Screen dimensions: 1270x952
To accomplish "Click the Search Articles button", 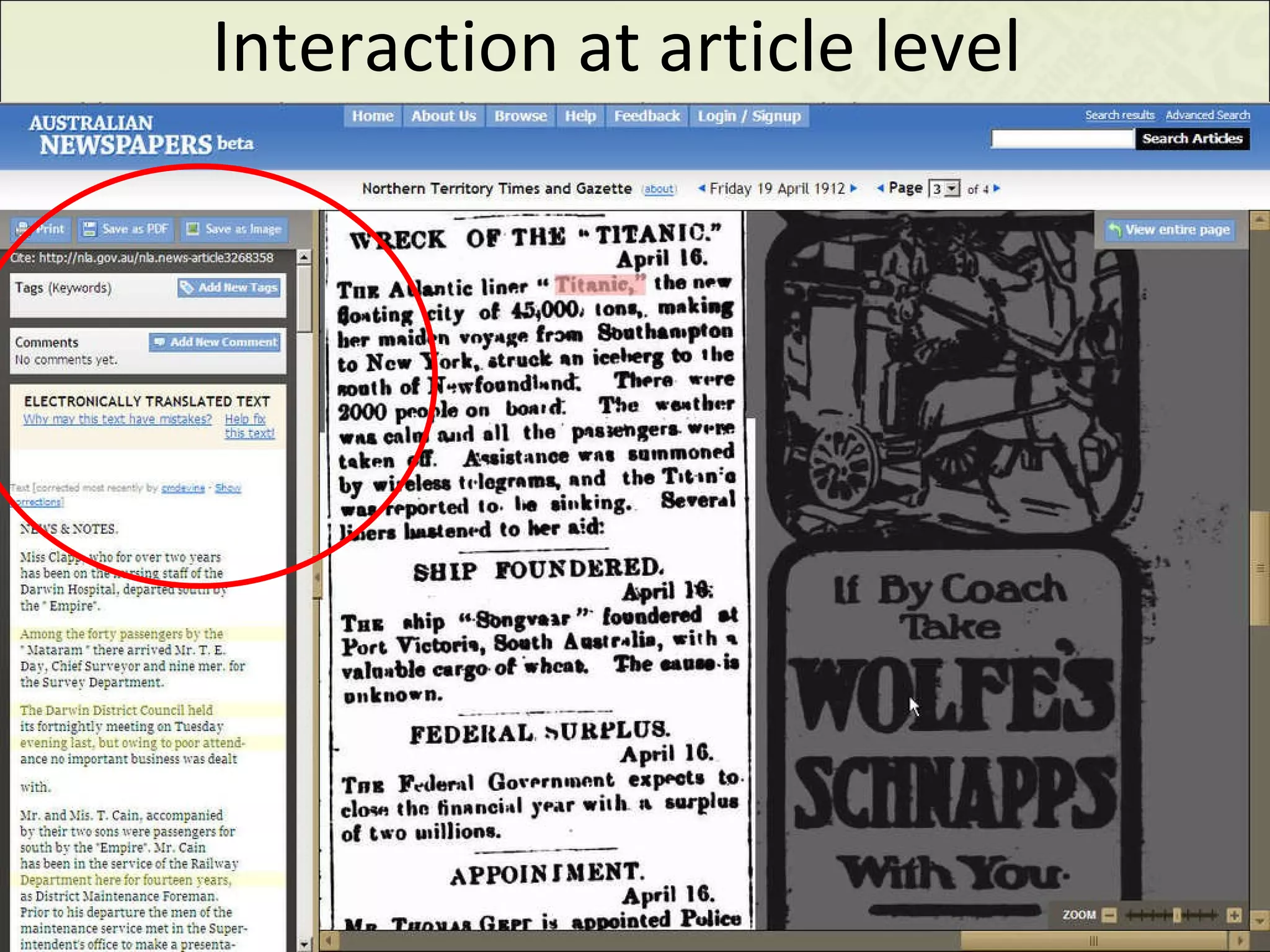I will point(1192,139).
